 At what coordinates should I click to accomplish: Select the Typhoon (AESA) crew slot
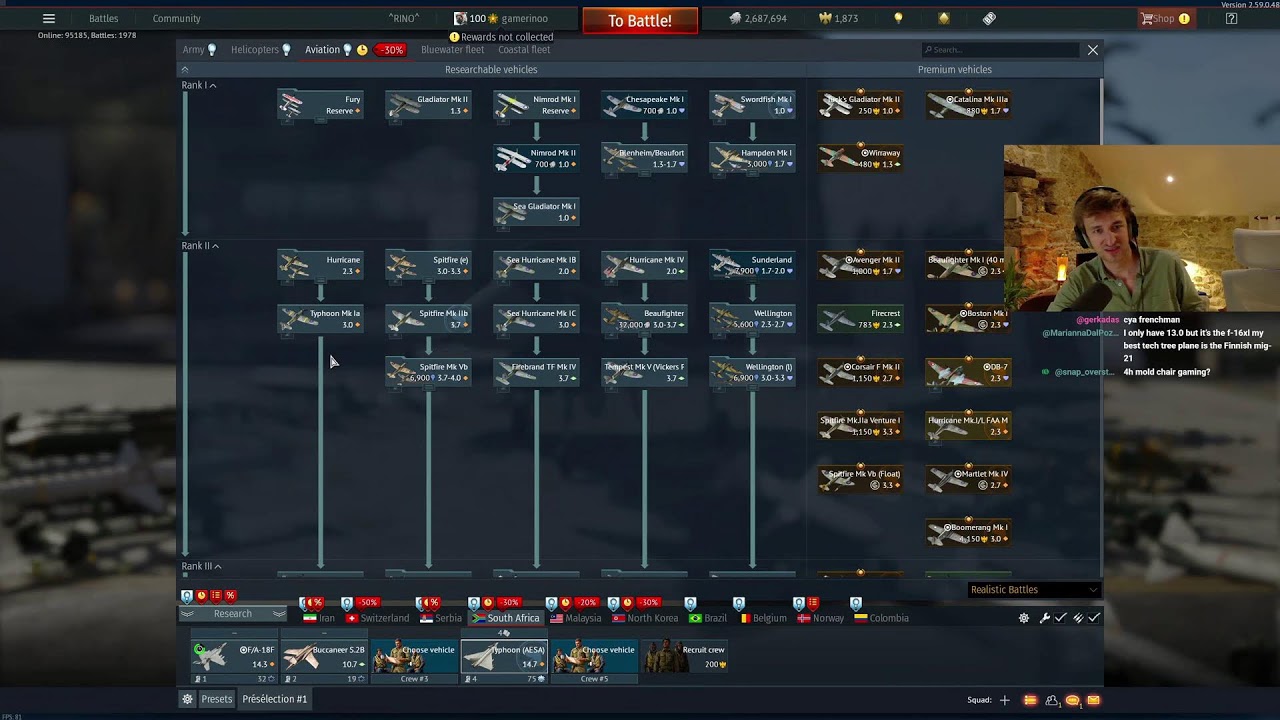[504, 657]
